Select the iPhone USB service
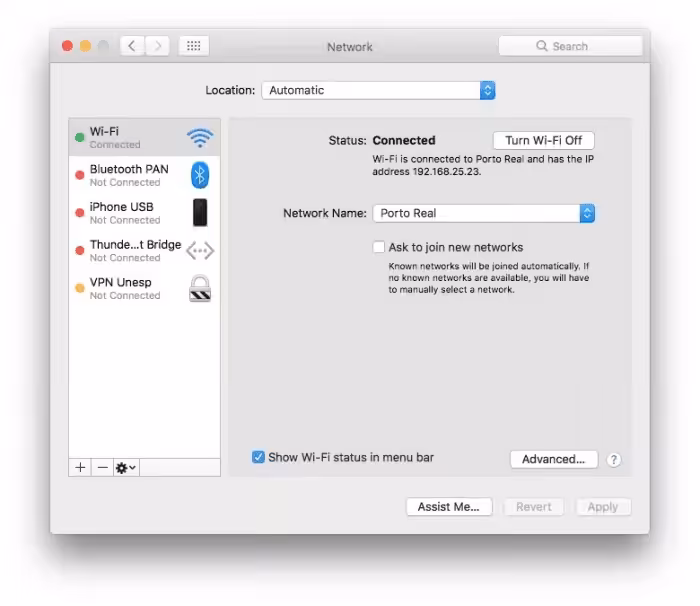Screen dimensions: 700x606 (x=144, y=213)
